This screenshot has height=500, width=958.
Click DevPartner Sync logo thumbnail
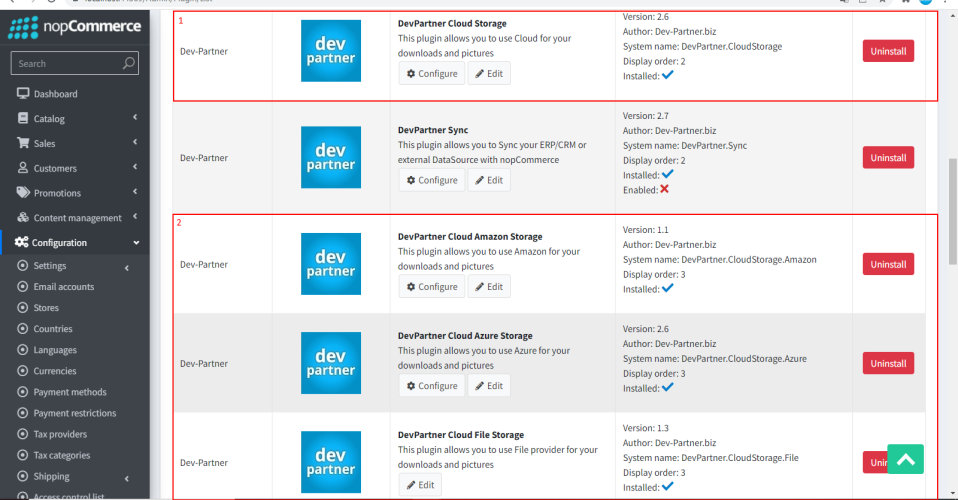coord(331,157)
